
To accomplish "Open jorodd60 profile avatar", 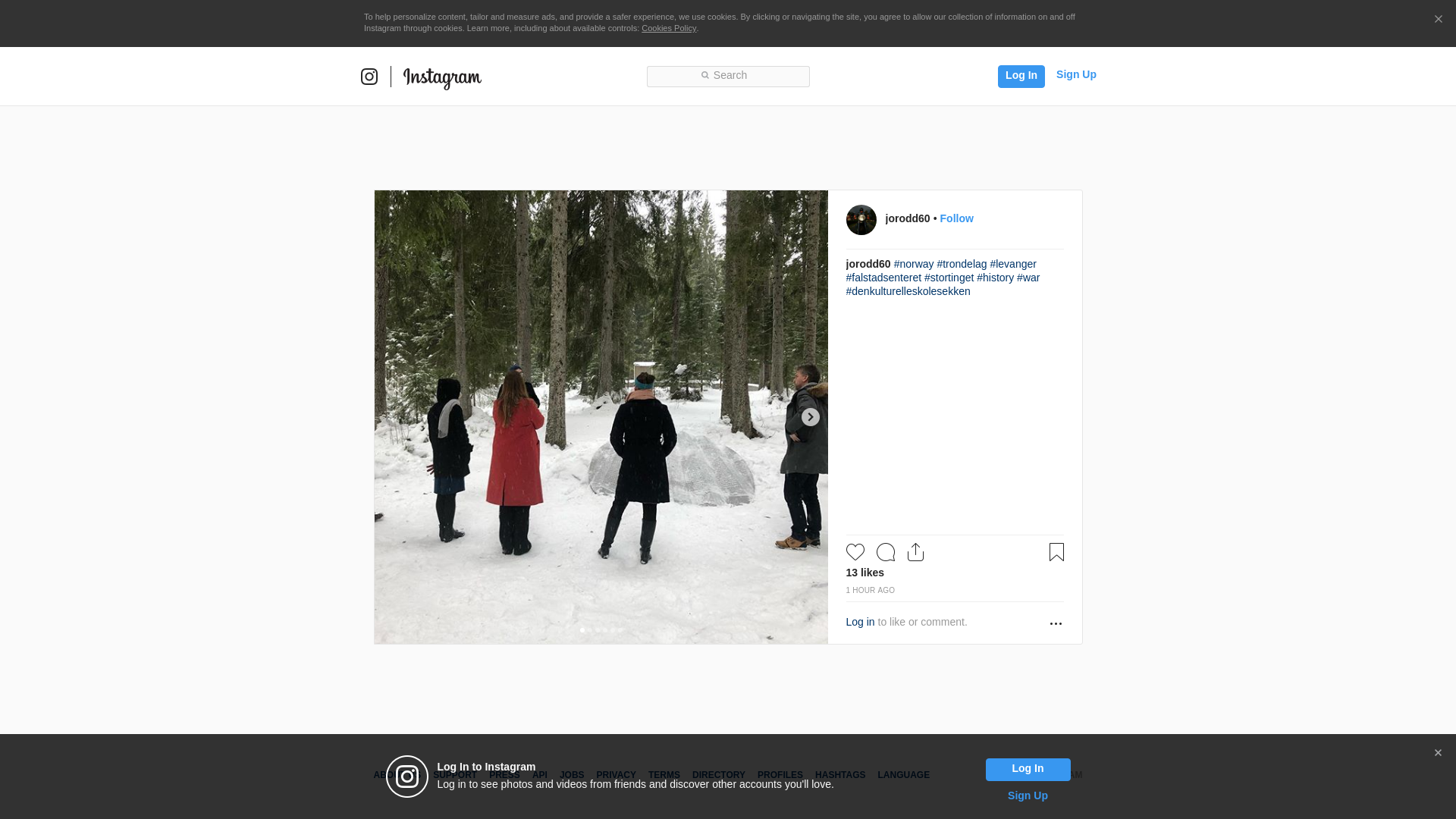I will [861, 220].
